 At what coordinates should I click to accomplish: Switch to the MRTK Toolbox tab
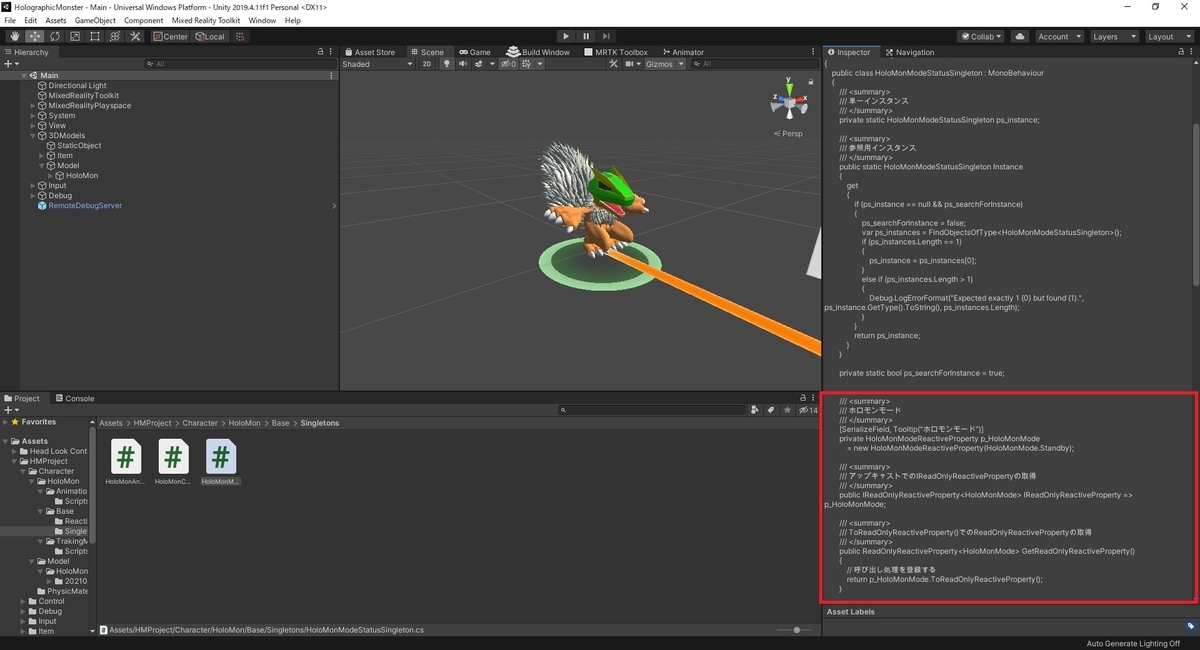(616, 52)
